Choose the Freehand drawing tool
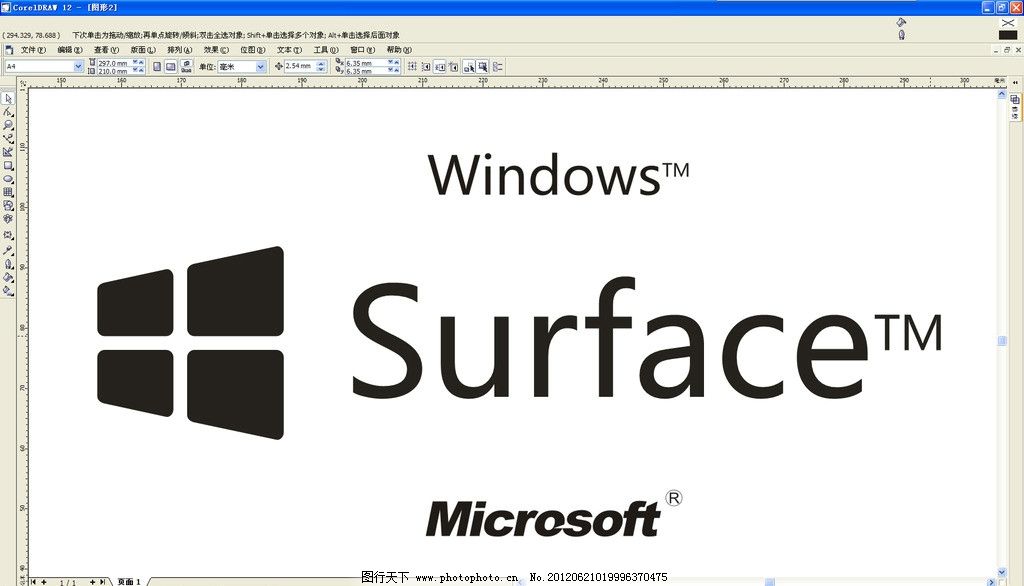Image resolution: width=1024 pixels, height=586 pixels. [6, 138]
